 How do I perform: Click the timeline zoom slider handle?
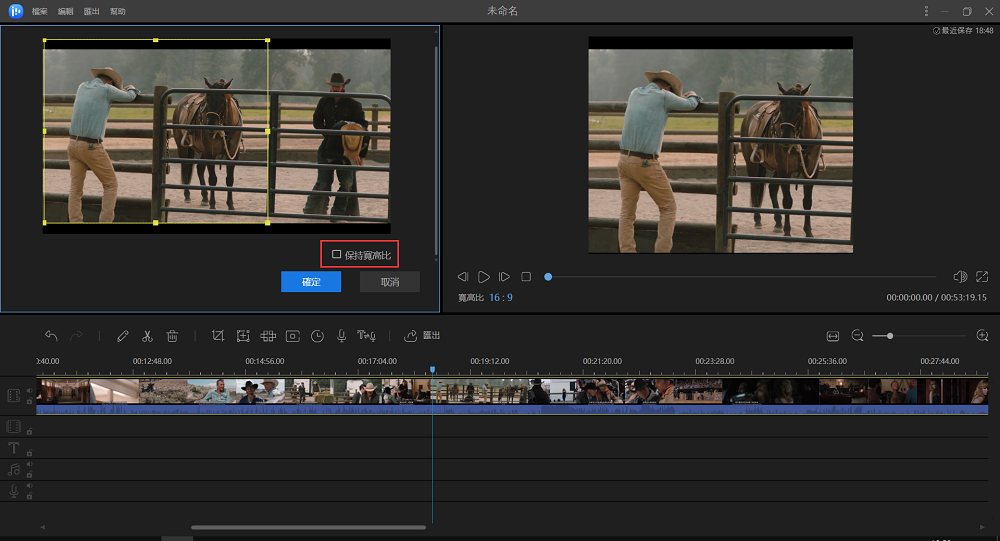tap(890, 336)
